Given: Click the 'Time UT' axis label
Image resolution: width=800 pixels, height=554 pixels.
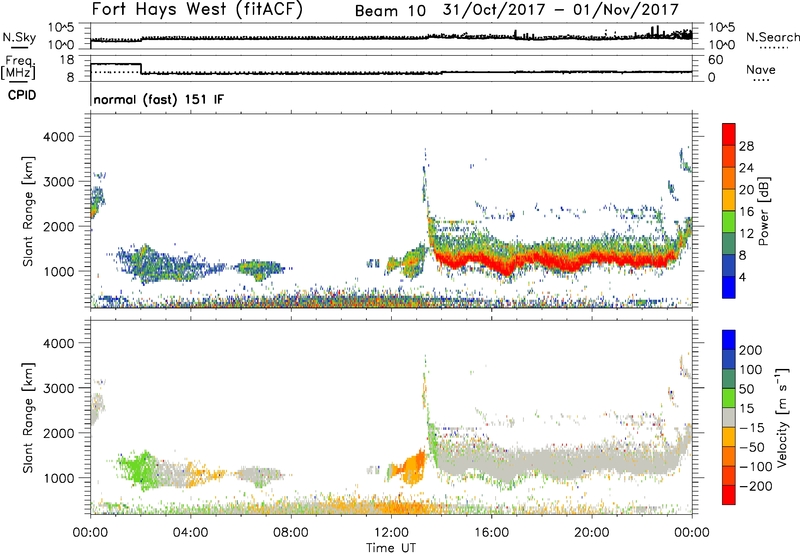Looking at the screenshot, I should (391, 548).
